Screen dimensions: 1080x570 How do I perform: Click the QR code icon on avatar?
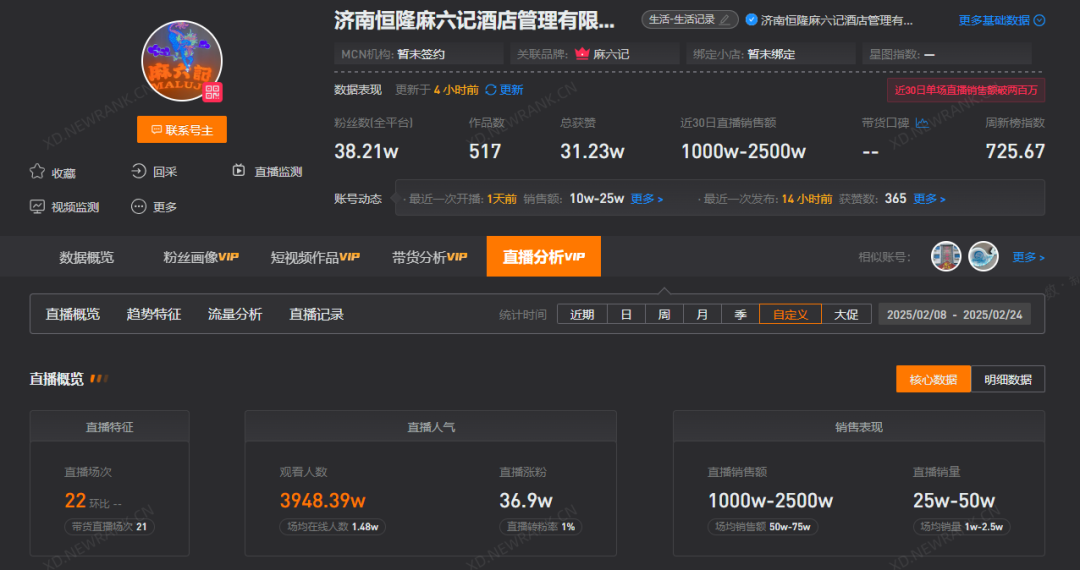[x=213, y=92]
